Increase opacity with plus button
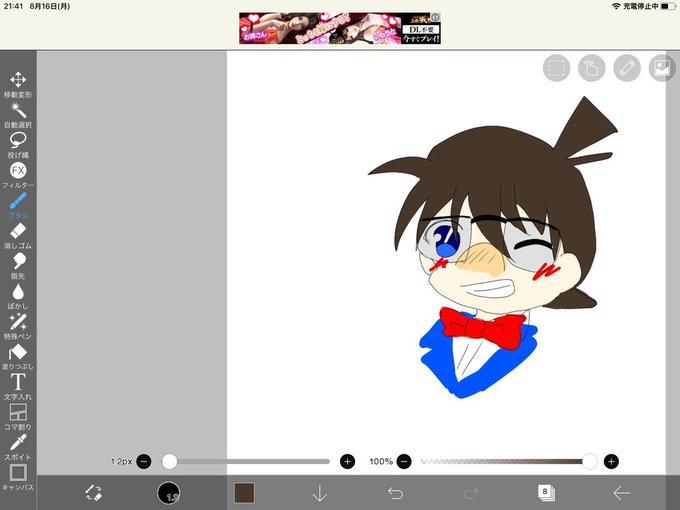 611,461
